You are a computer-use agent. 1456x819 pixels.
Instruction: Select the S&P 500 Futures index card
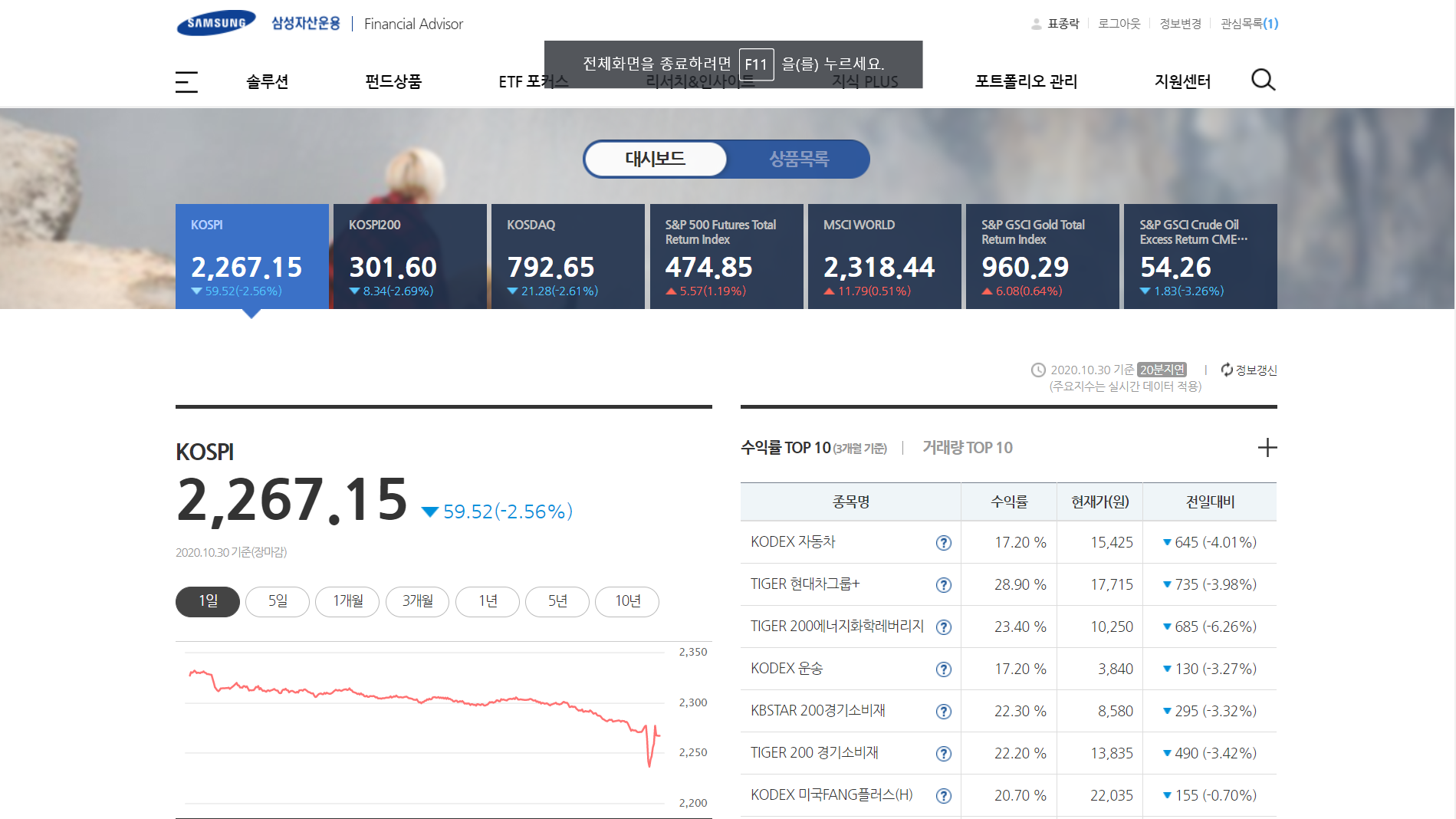tap(727, 256)
